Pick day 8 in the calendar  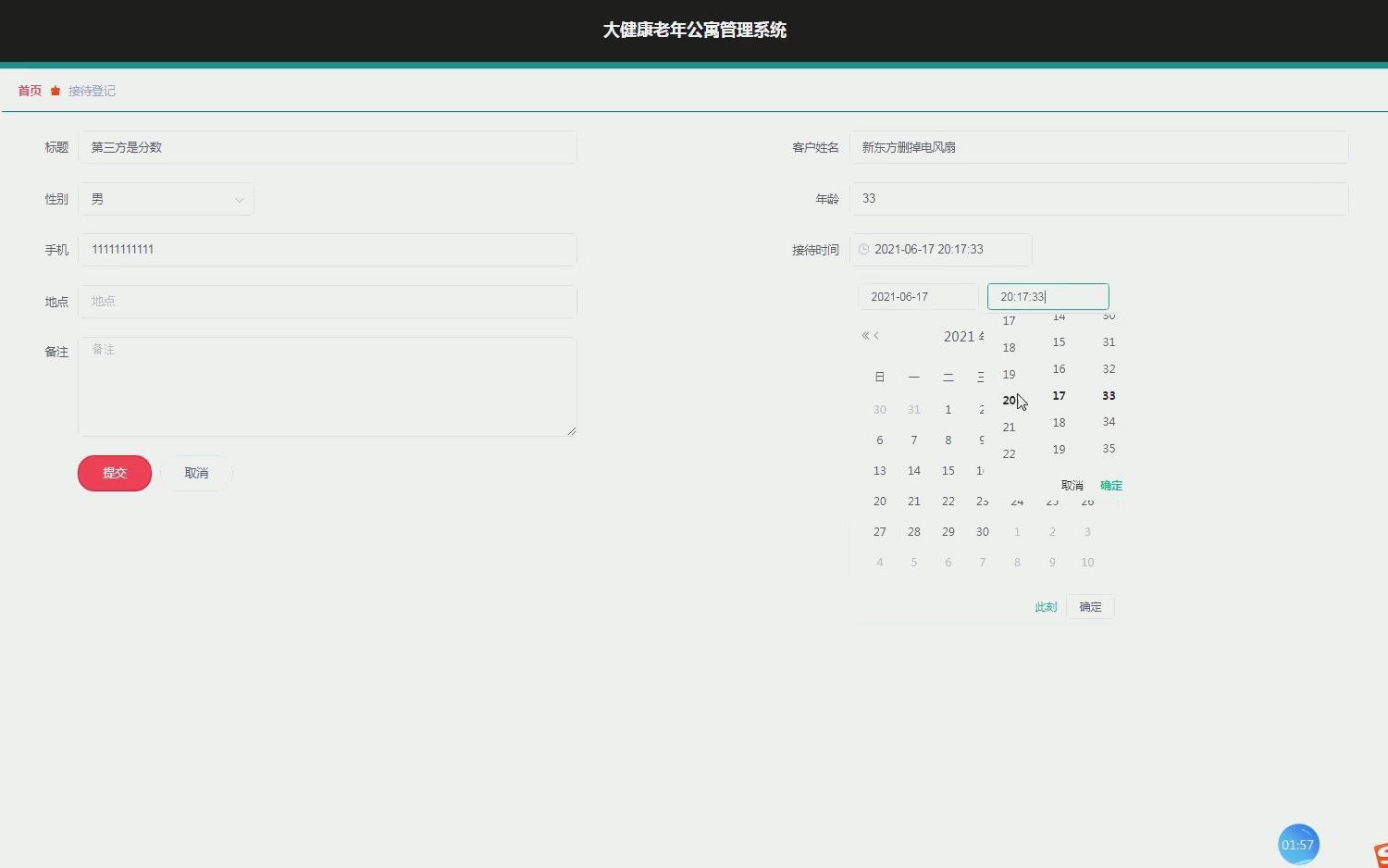point(948,440)
